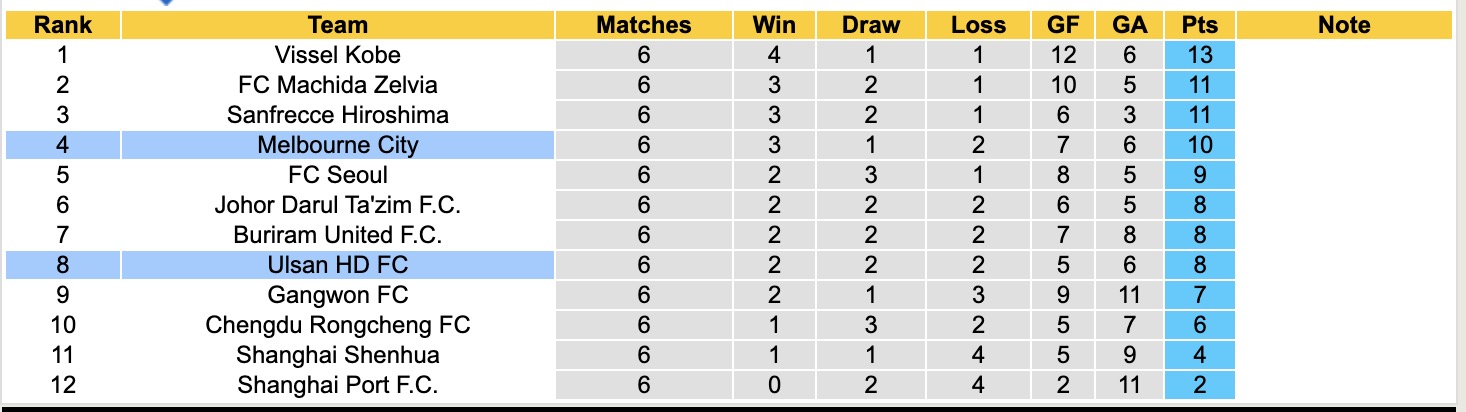Click the GF column header
Viewport: 1466px width, 412px height.
tap(1062, 25)
